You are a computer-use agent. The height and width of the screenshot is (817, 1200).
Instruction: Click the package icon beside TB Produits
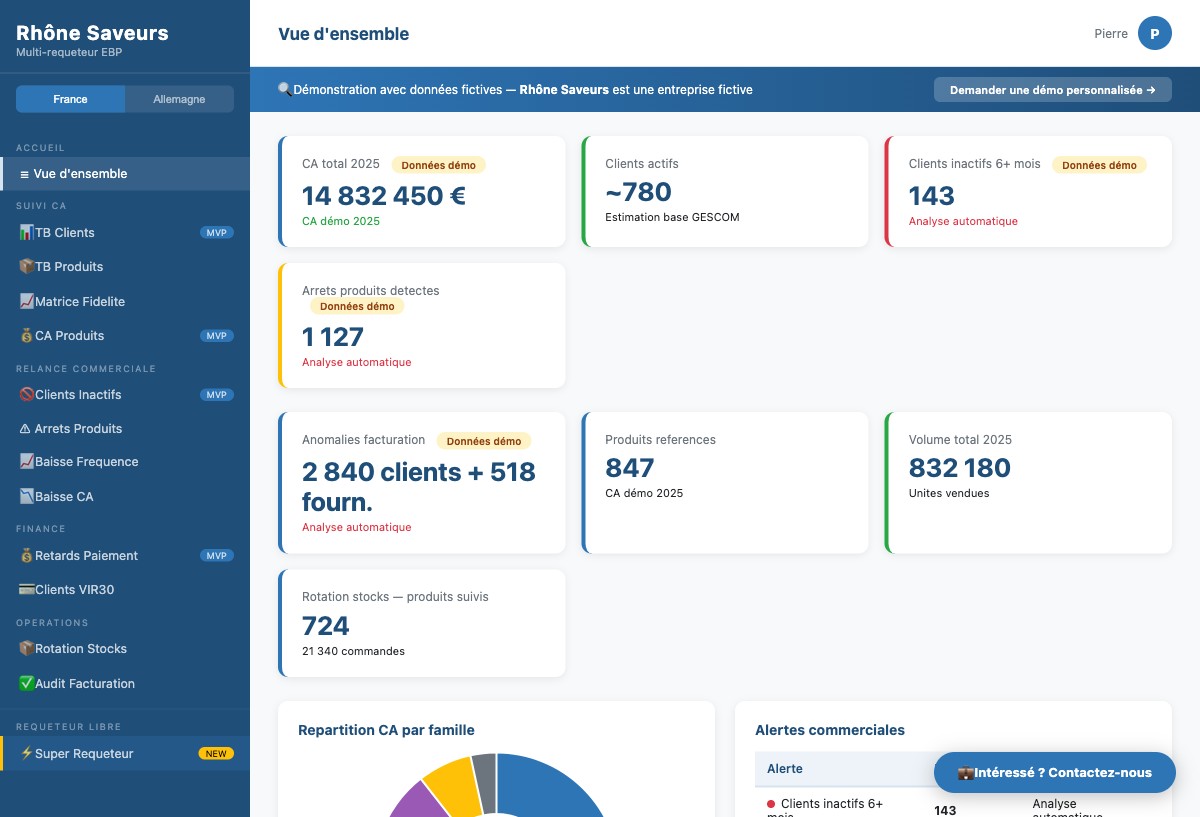[27, 267]
